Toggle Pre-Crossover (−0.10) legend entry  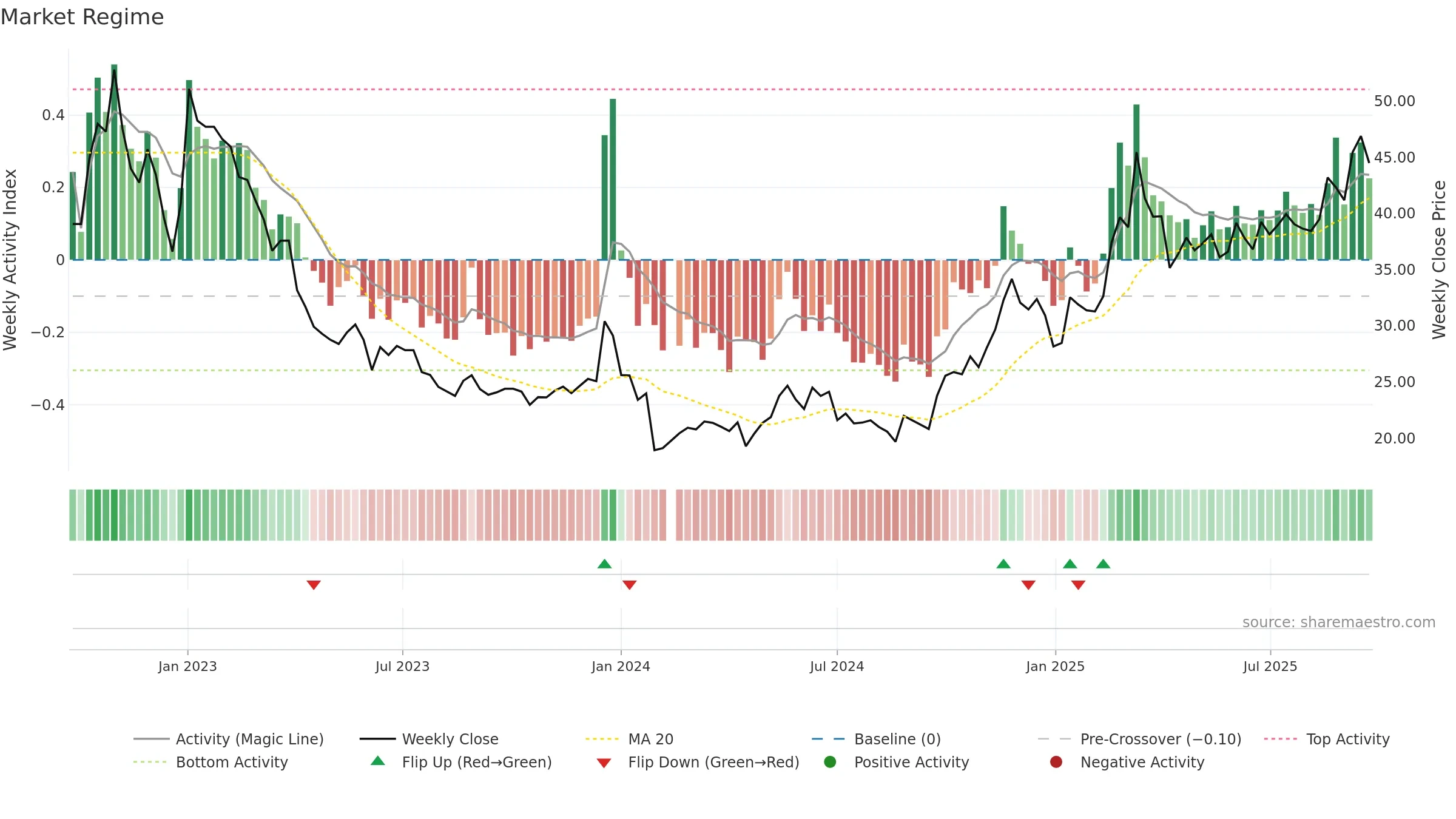1139,739
